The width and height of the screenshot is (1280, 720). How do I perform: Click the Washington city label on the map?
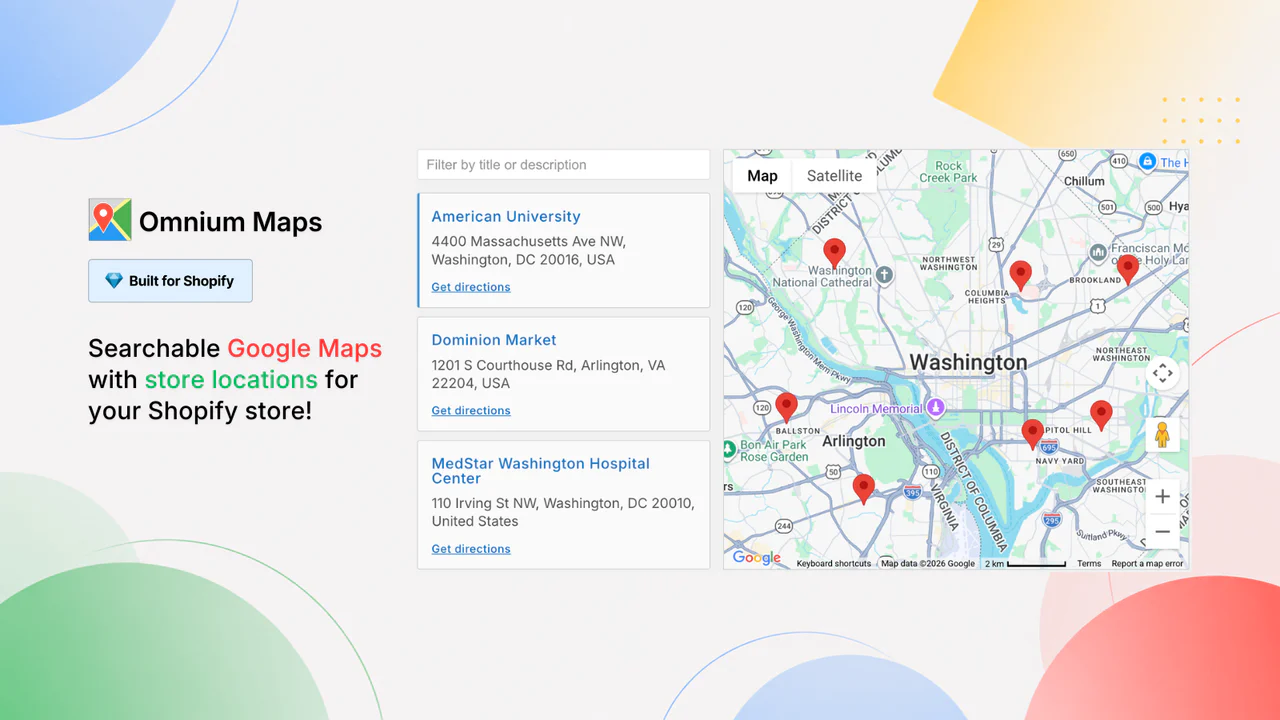click(x=968, y=363)
